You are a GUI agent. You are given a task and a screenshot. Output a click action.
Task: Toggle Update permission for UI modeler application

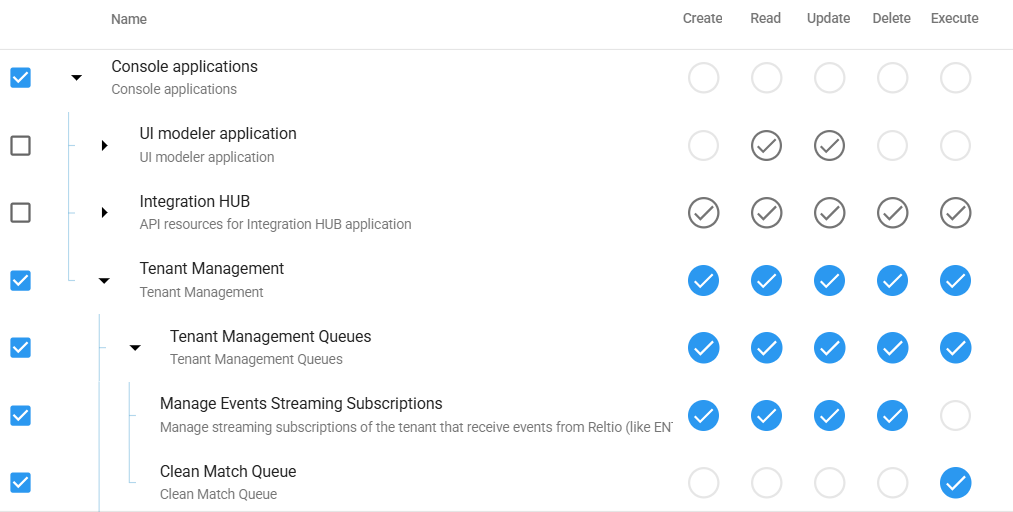coord(829,146)
